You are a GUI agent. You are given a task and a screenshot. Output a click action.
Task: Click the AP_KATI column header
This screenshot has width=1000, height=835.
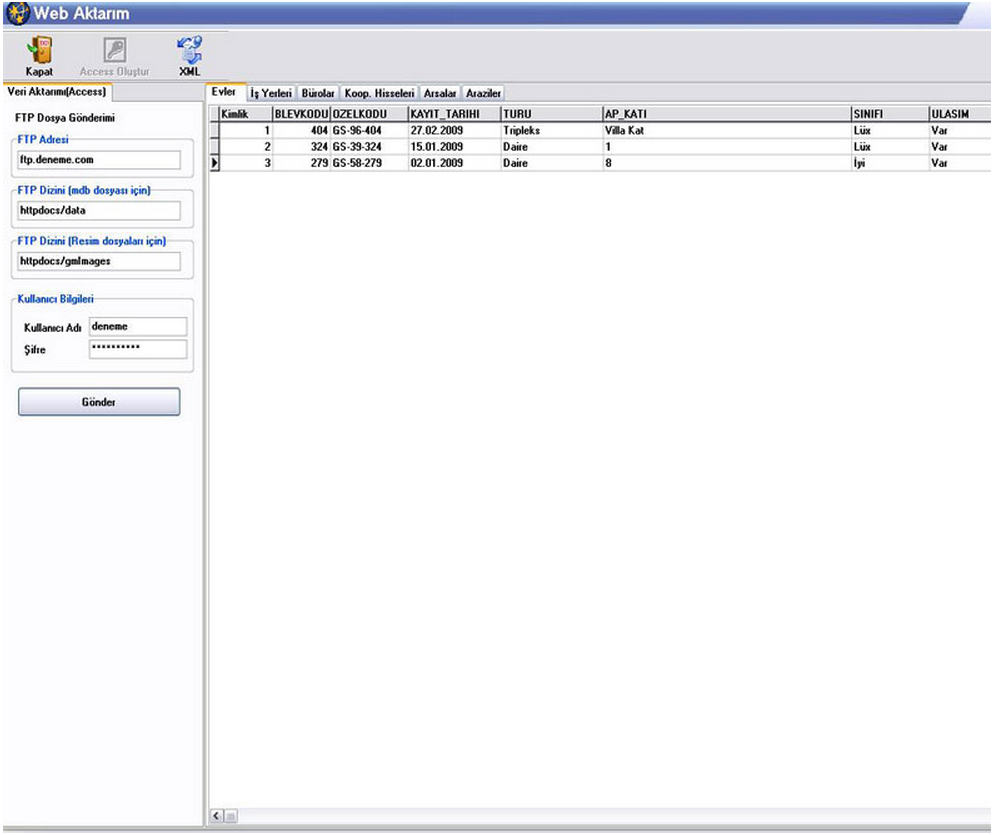coord(727,114)
